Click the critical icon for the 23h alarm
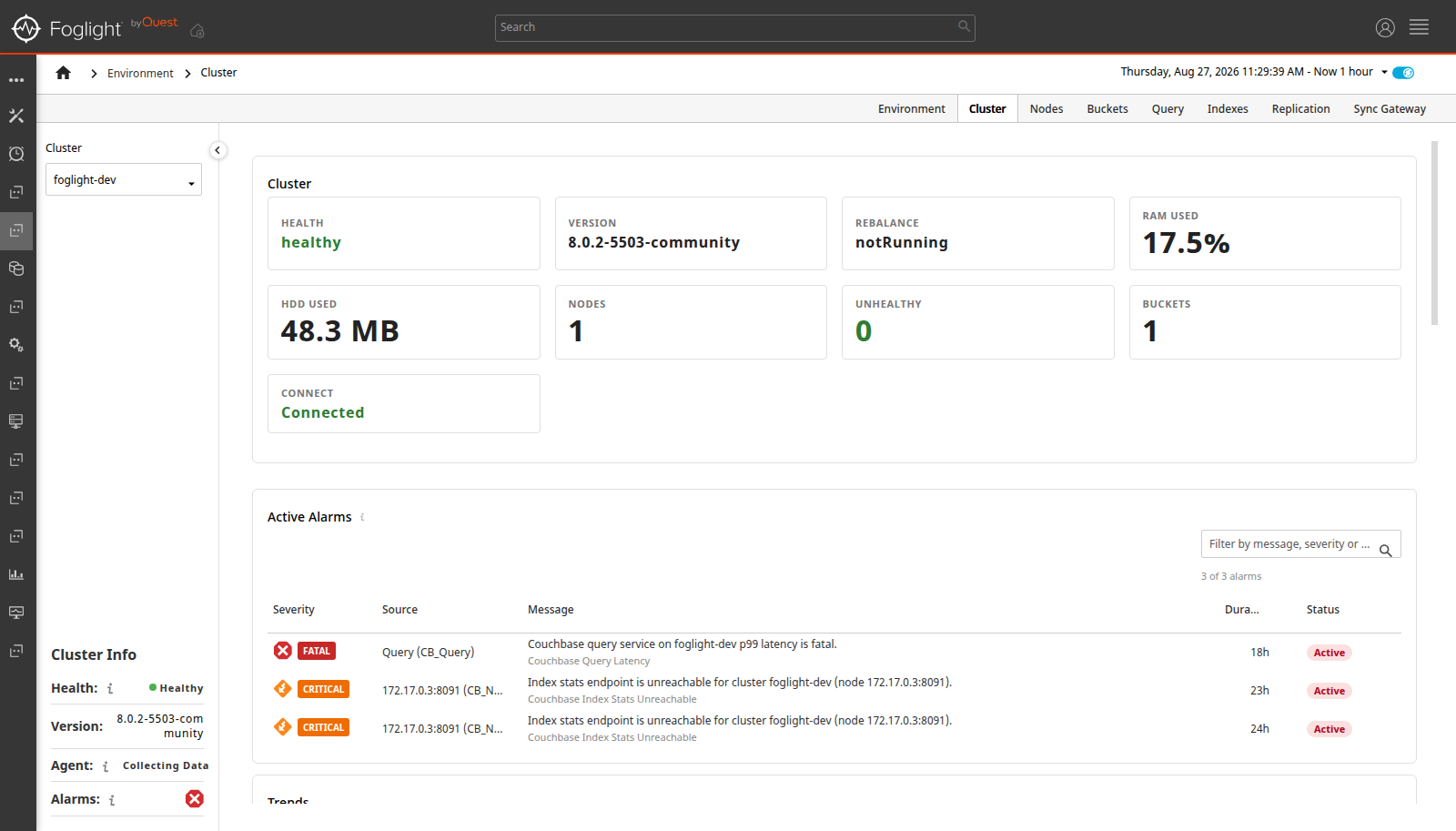Viewport: 1456px width, 831px height. [283, 688]
